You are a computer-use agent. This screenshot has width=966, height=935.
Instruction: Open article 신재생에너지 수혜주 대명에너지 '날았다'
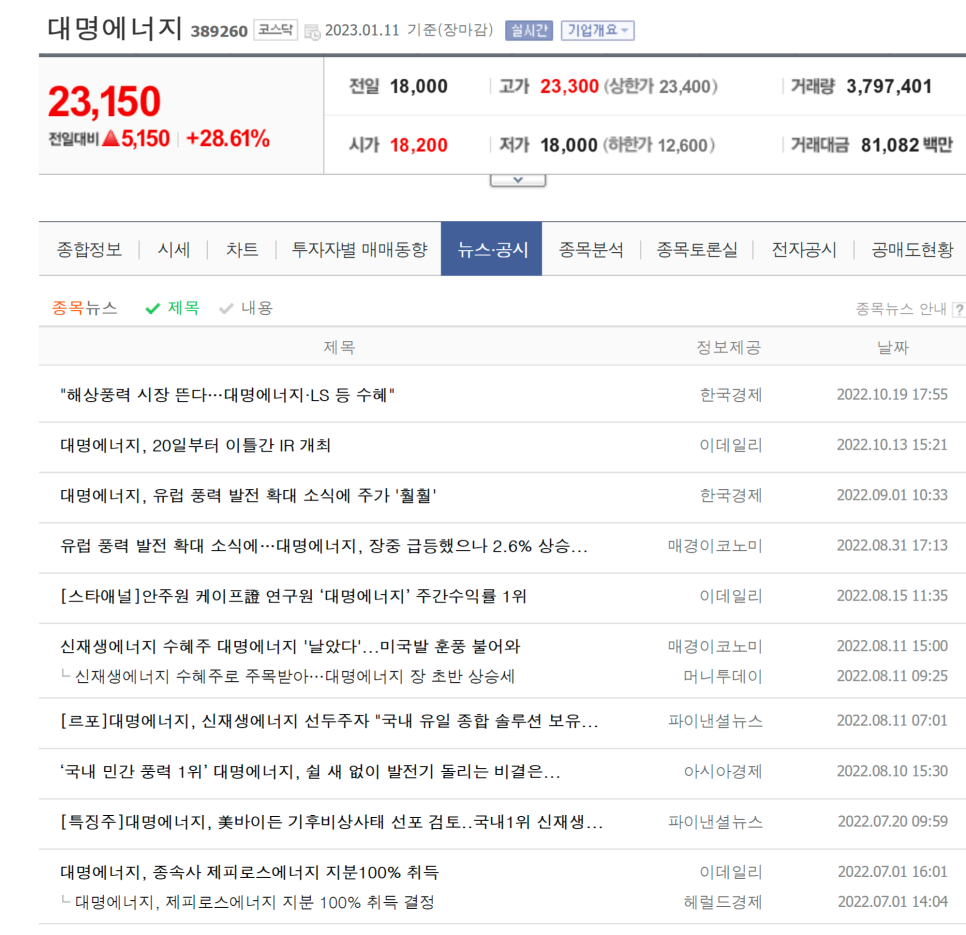coord(290,646)
